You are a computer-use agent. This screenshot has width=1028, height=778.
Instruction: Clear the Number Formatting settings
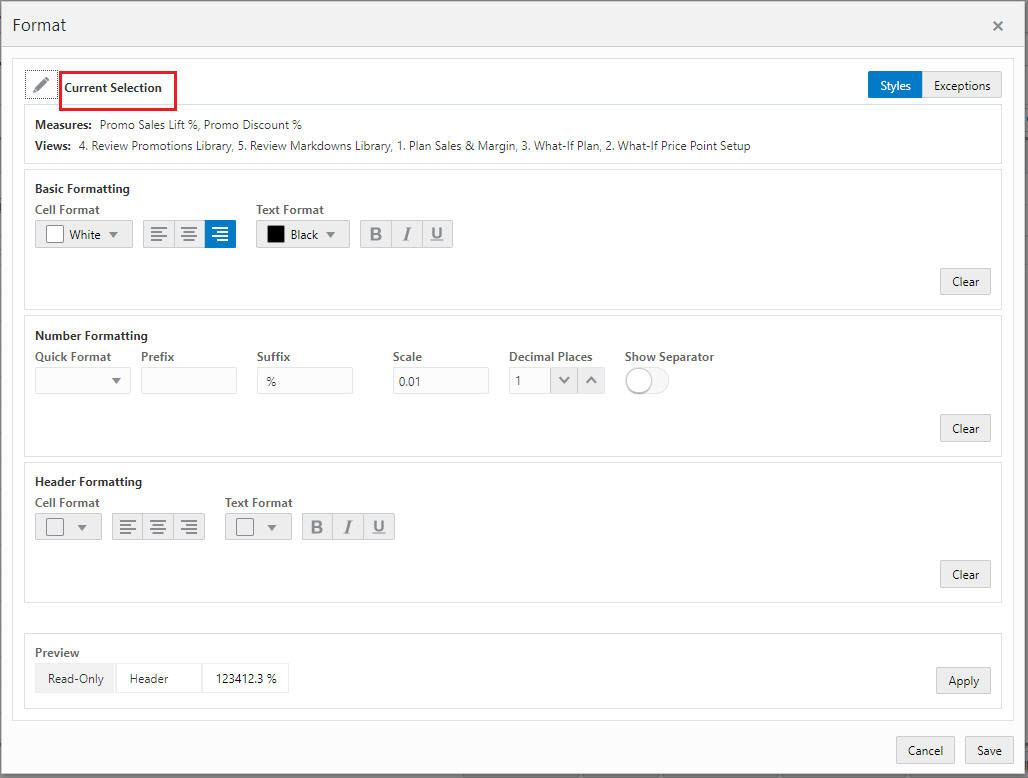click(965, 428)
